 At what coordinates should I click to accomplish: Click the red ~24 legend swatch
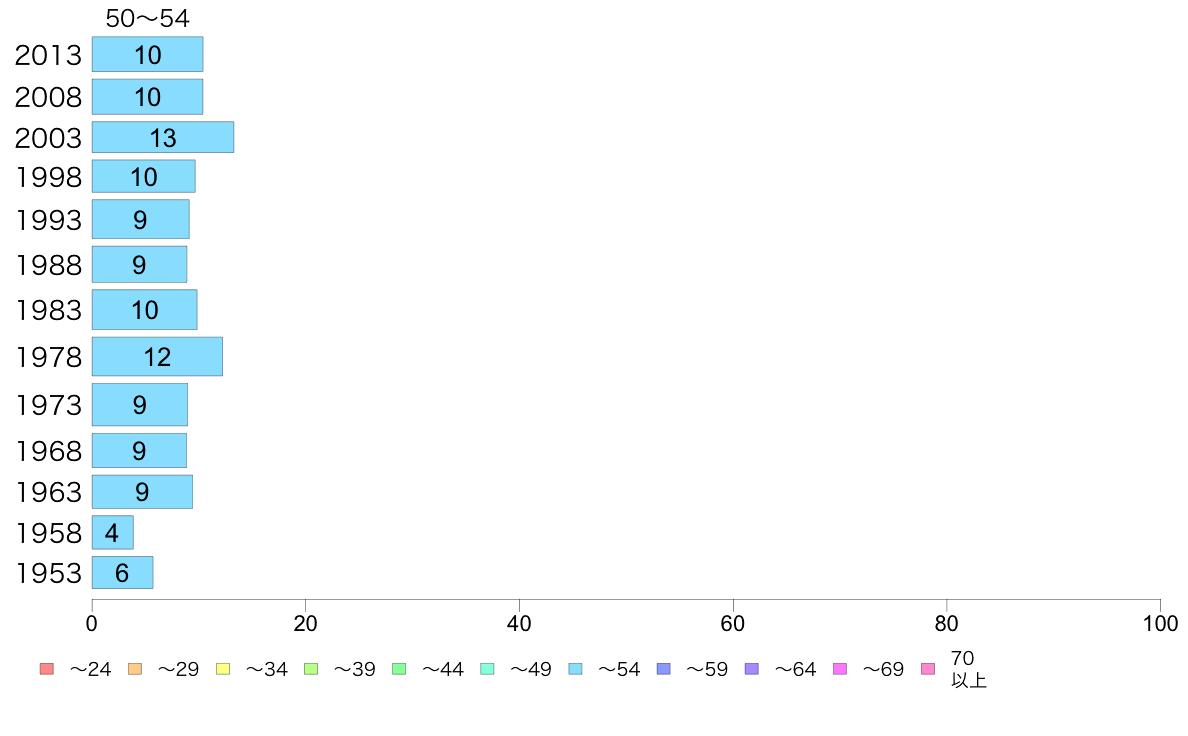[x=46, y=669]
